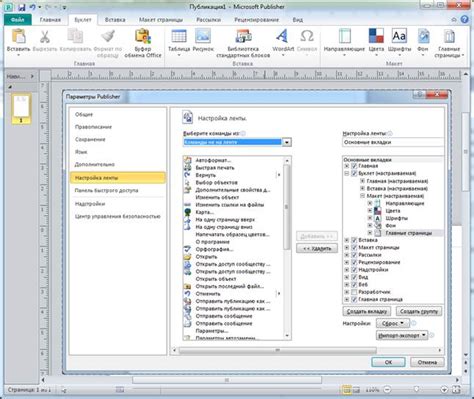474x399 pixels.
Task: Click the Символ omega icon
Action: tap(307, 37)
